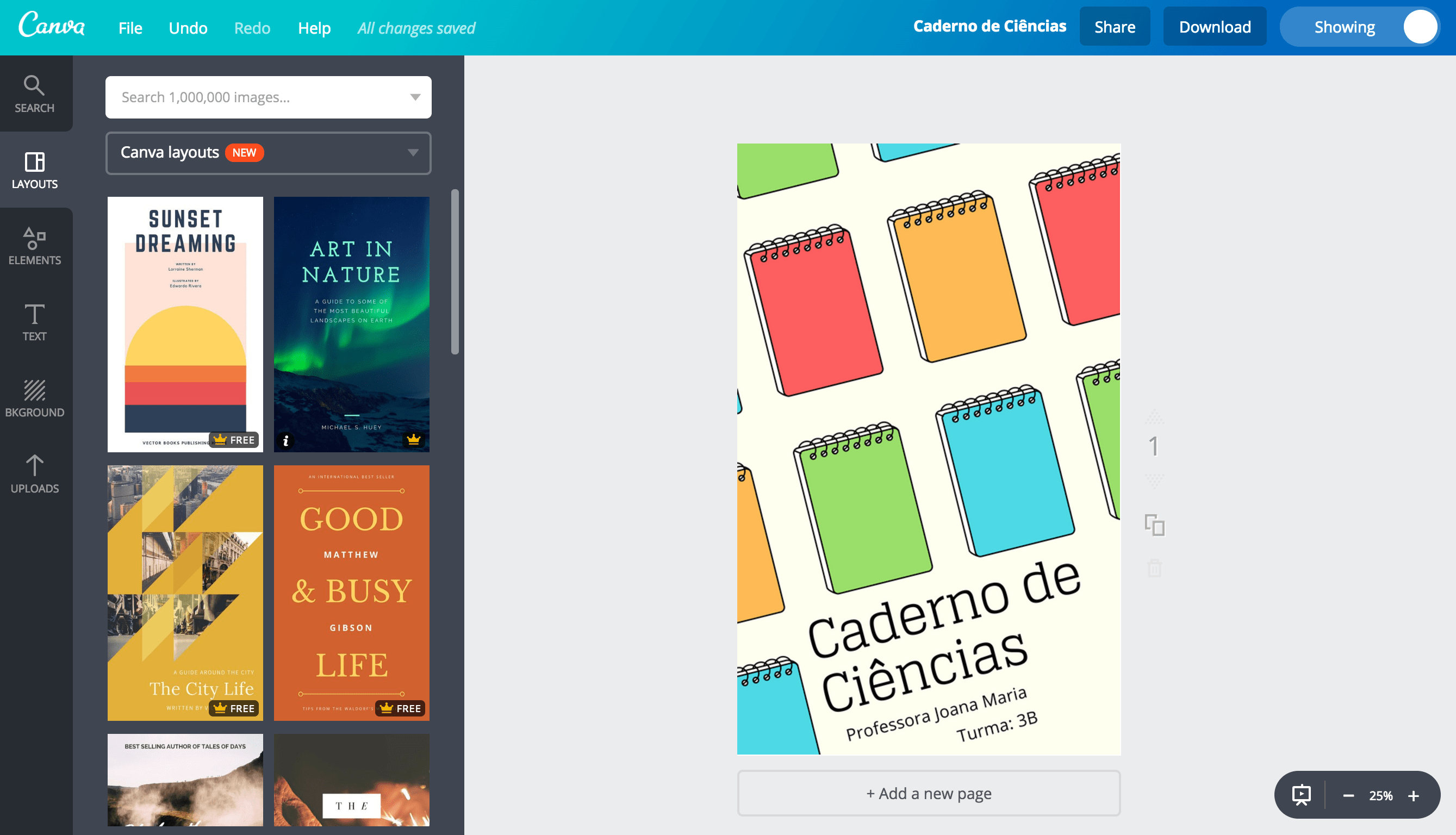Open the Text panel
This screenshot has height=835, width=1456.
pos(34,322)
